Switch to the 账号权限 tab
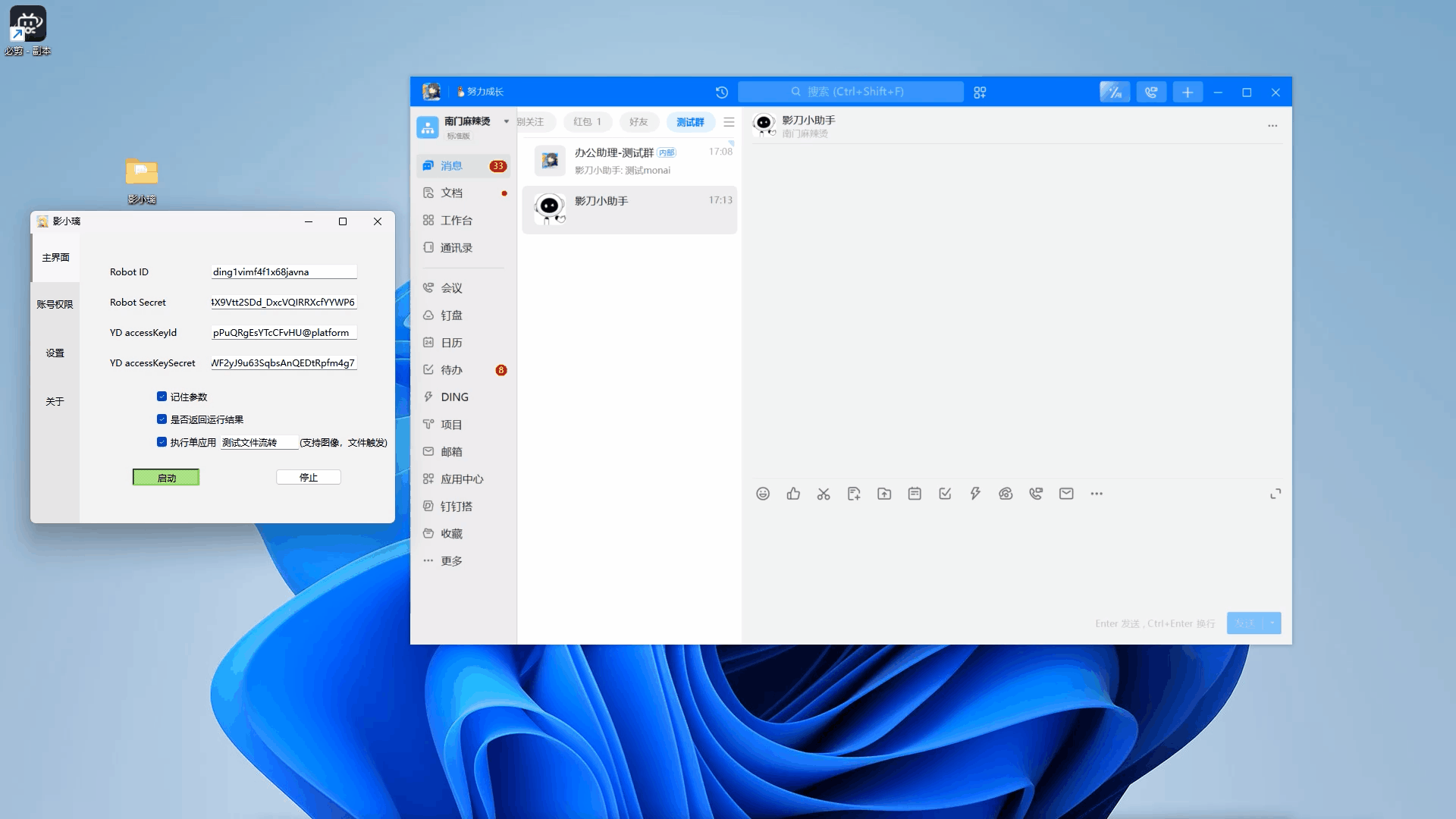Image resolution: width=1456 pixels, height=819 pixels. 55,304
